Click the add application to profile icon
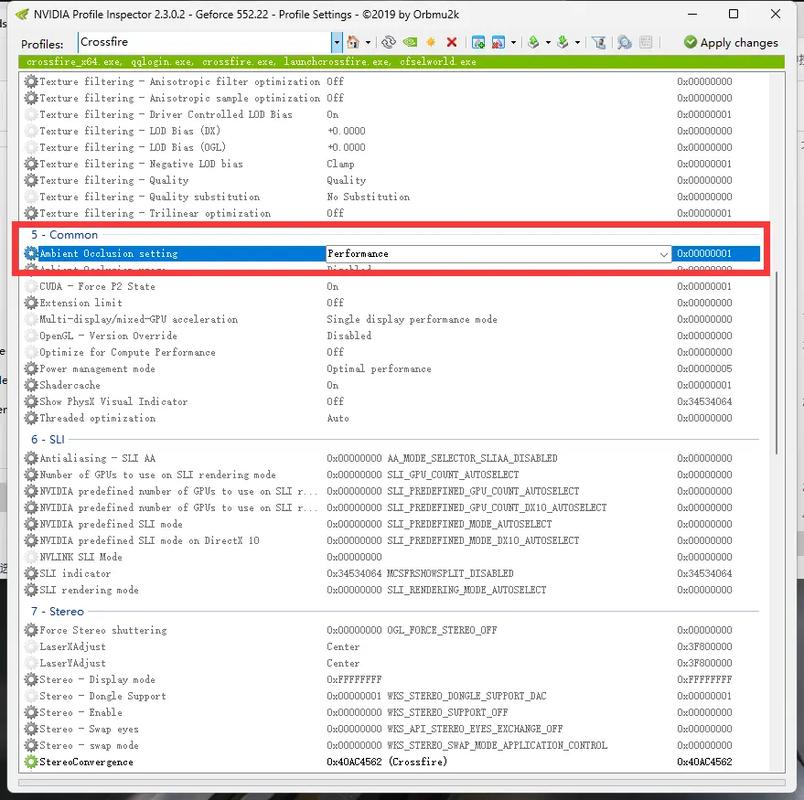The height and width of the screenshot is (800, 804). point(478,42)
